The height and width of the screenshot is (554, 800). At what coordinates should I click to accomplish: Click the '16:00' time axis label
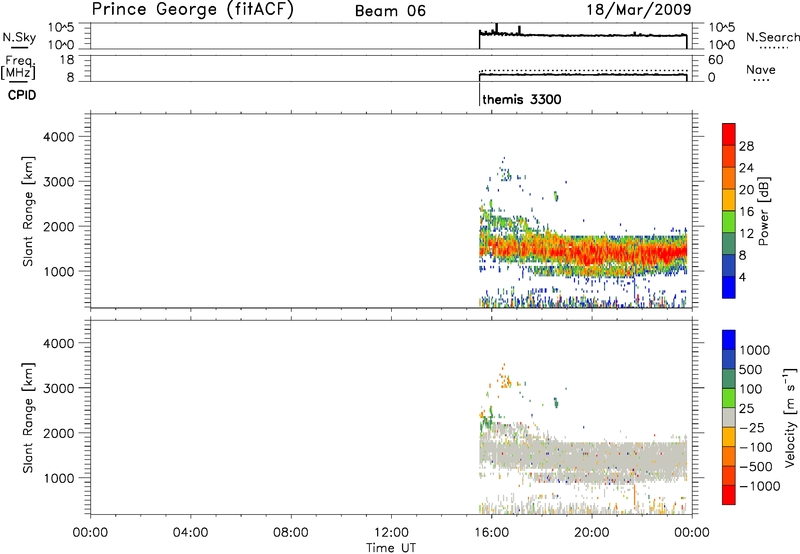point(491,533)
